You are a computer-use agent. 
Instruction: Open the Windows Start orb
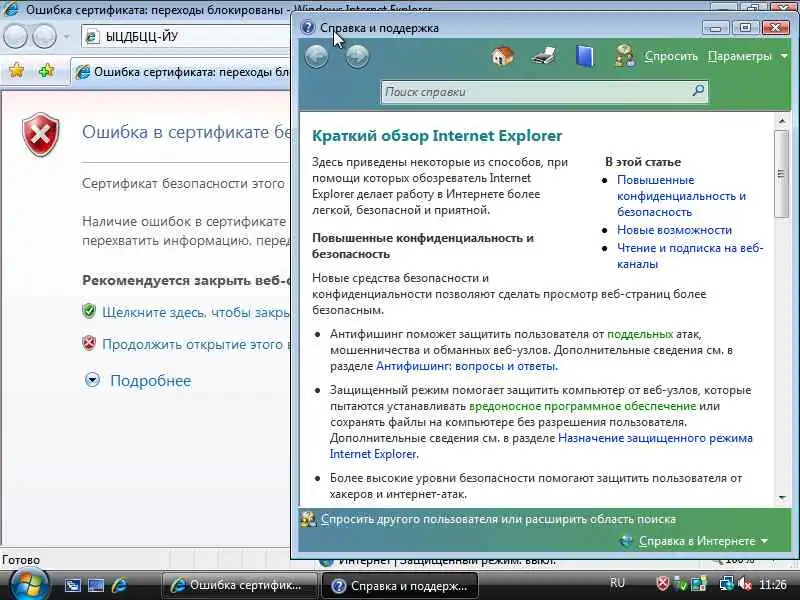point(28,585)
